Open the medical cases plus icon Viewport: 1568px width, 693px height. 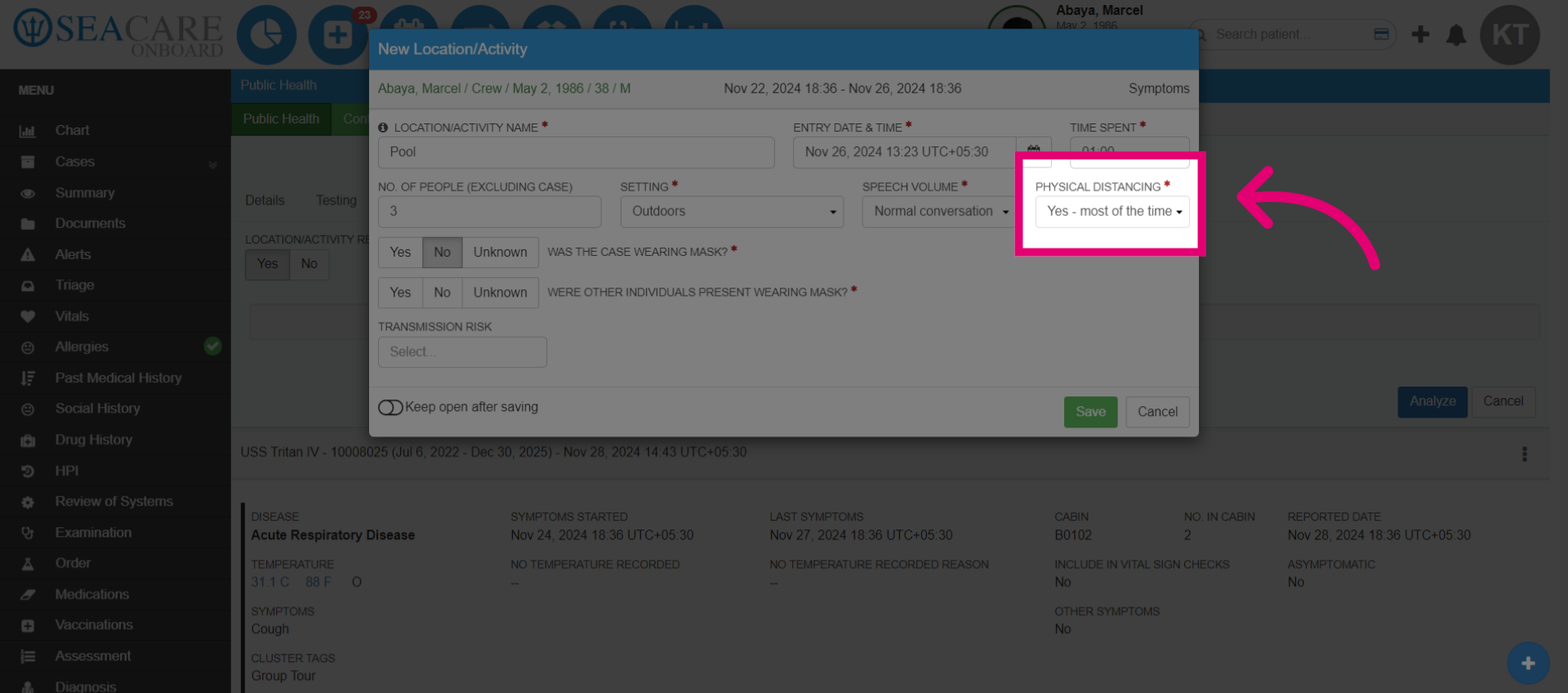coord(337,35)
